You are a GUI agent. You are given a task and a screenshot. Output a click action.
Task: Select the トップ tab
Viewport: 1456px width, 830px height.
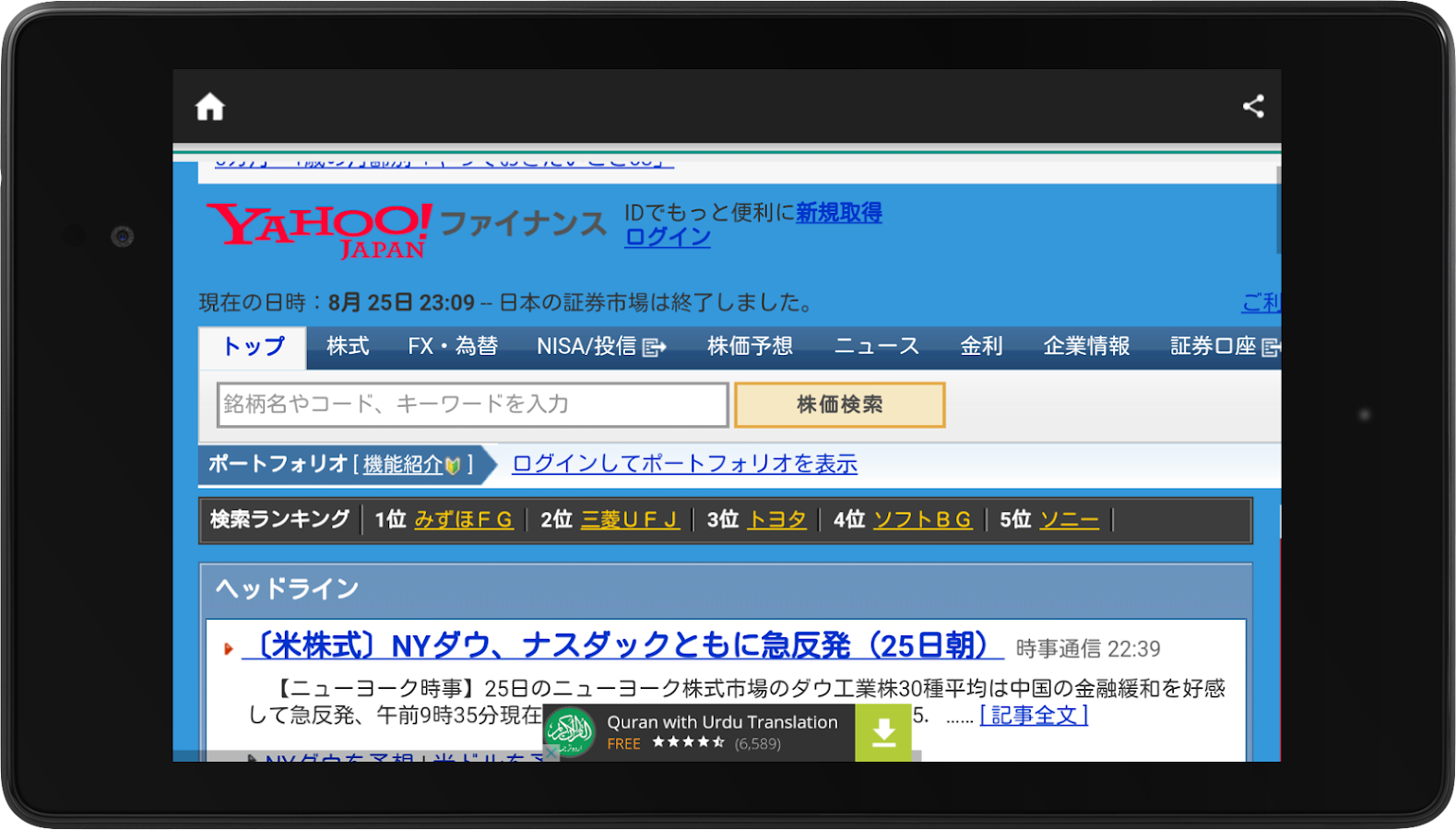(254, 347)
